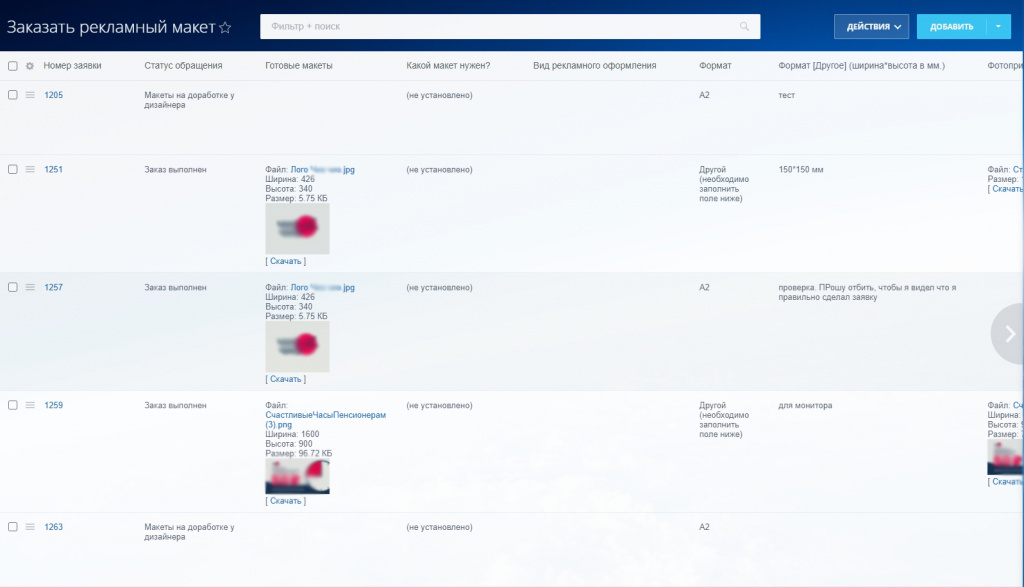Click Скачать under row 1259 layout

click(285, 501)
